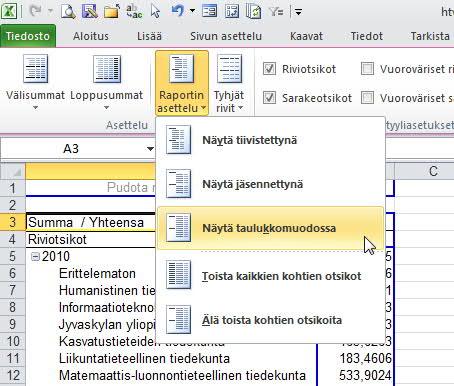Click the form icon after undo dropdown

point(210,12)
